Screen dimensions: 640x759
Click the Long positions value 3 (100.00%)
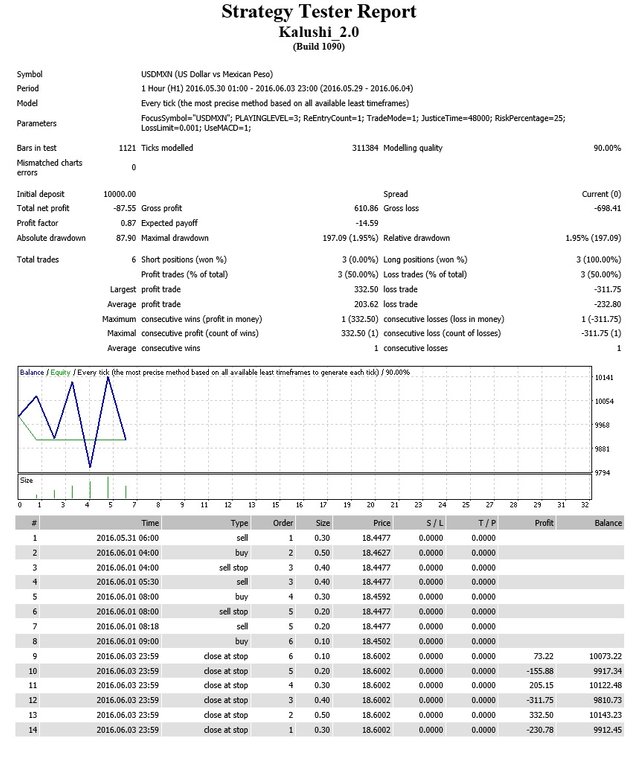pos(598,260)
